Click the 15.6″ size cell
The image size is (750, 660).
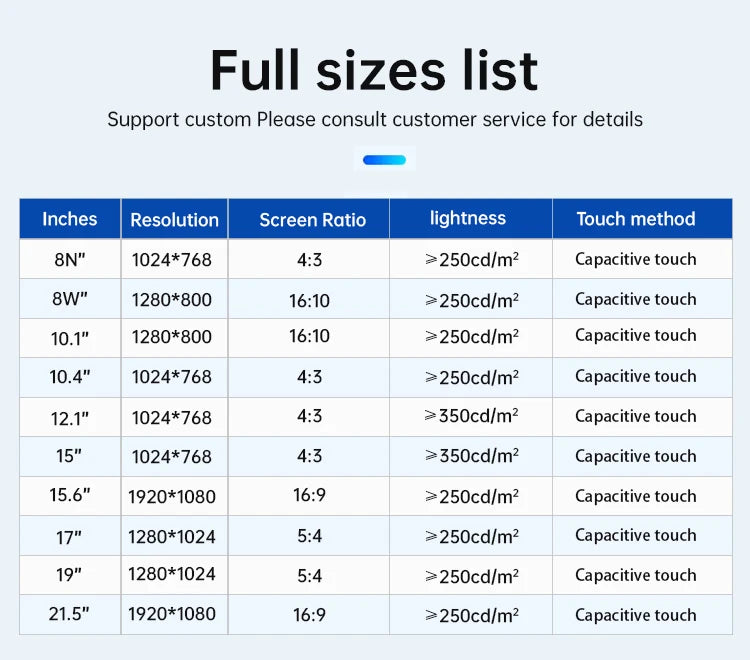click(x=70, y=495)
